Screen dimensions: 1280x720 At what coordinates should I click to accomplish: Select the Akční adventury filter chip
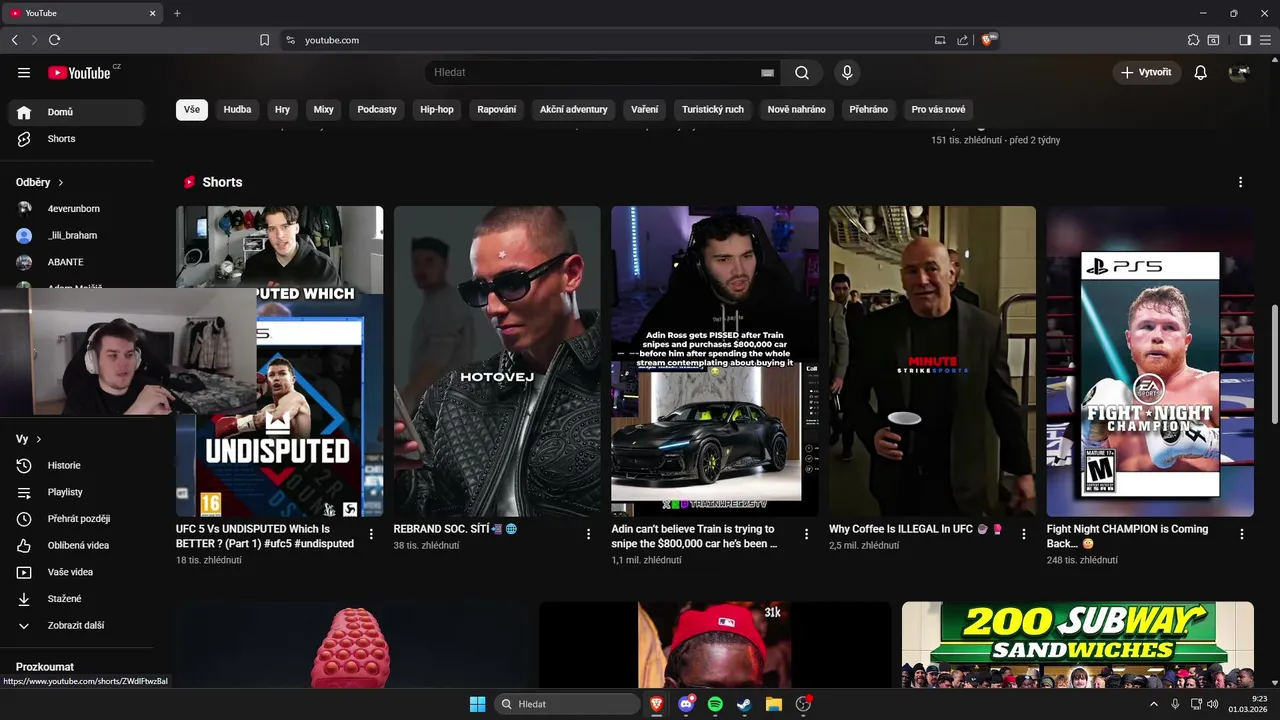point(574,109)
